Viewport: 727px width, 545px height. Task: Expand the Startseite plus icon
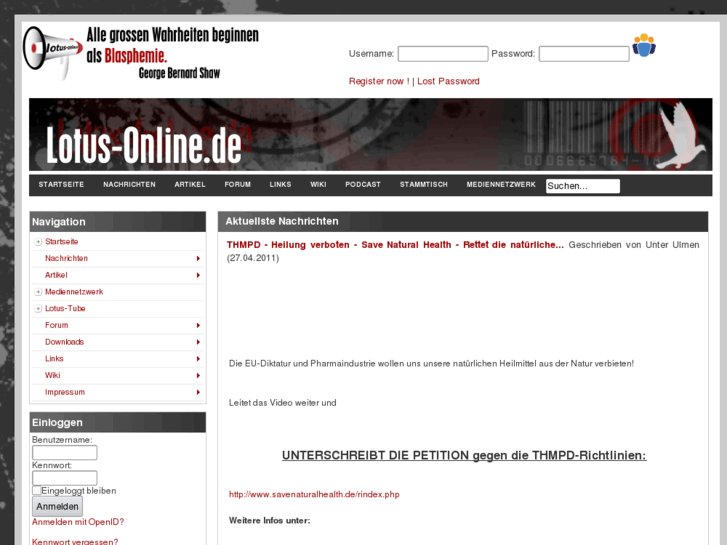point(38,242)
